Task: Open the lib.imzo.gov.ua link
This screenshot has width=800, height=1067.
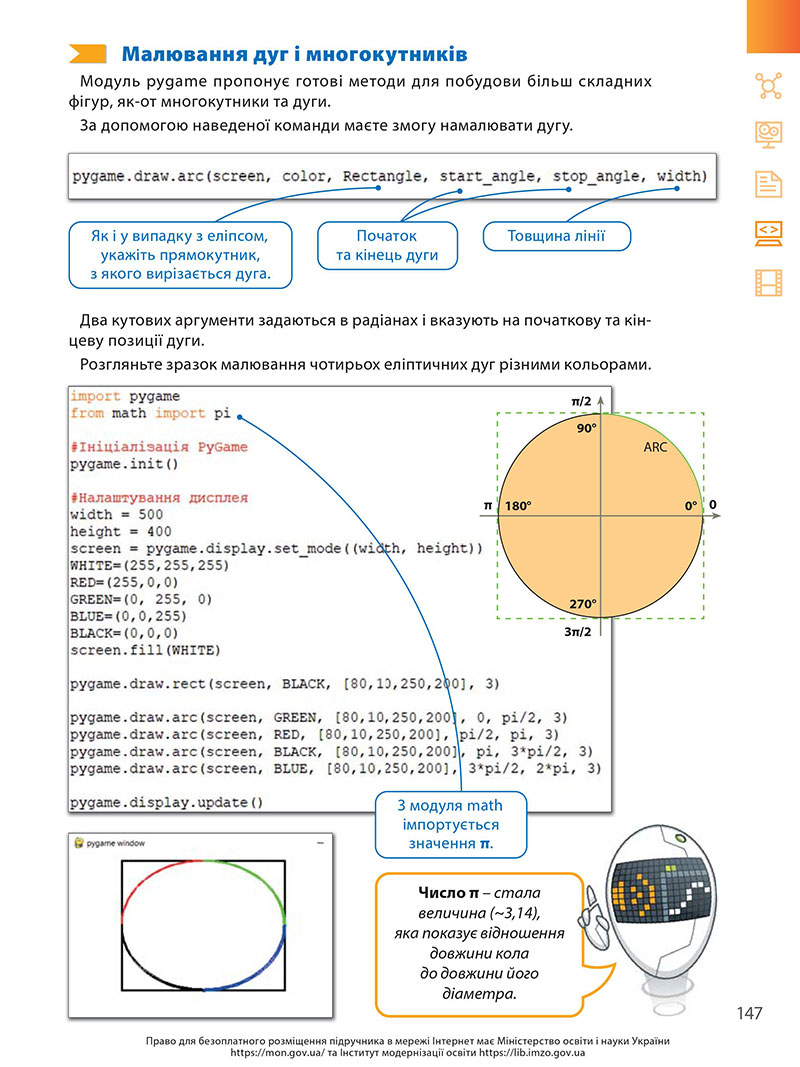Action: (x=532, y=1053)
